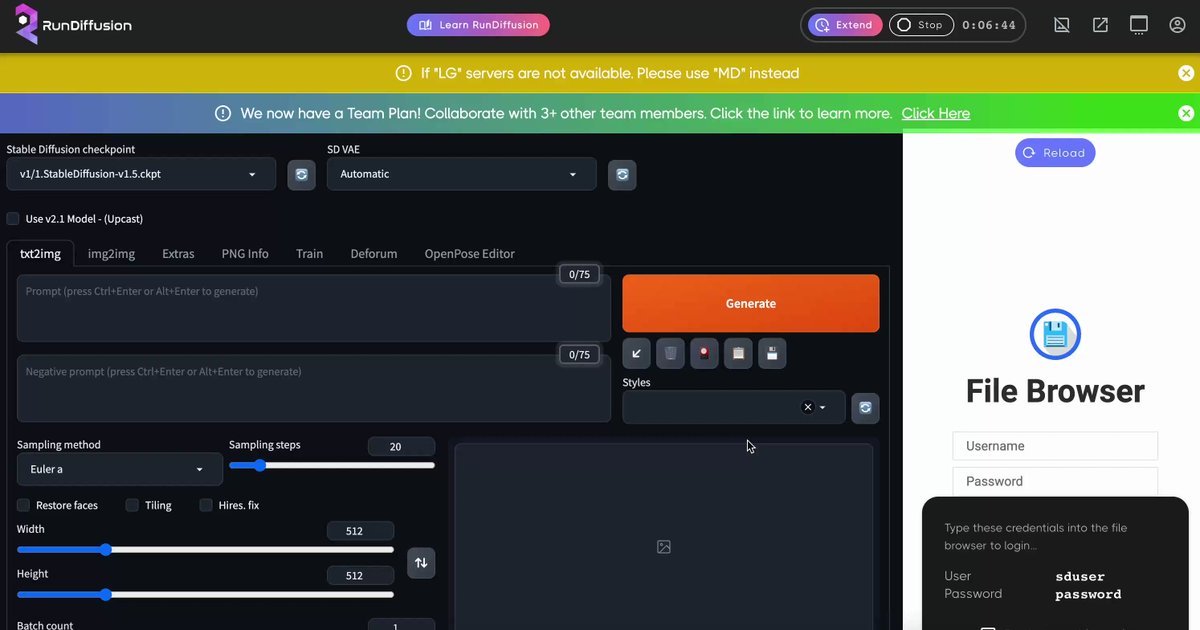1200x630 pixels.
Task: Clear the Styles selection with the X
Action: click(x=807, y=407)
